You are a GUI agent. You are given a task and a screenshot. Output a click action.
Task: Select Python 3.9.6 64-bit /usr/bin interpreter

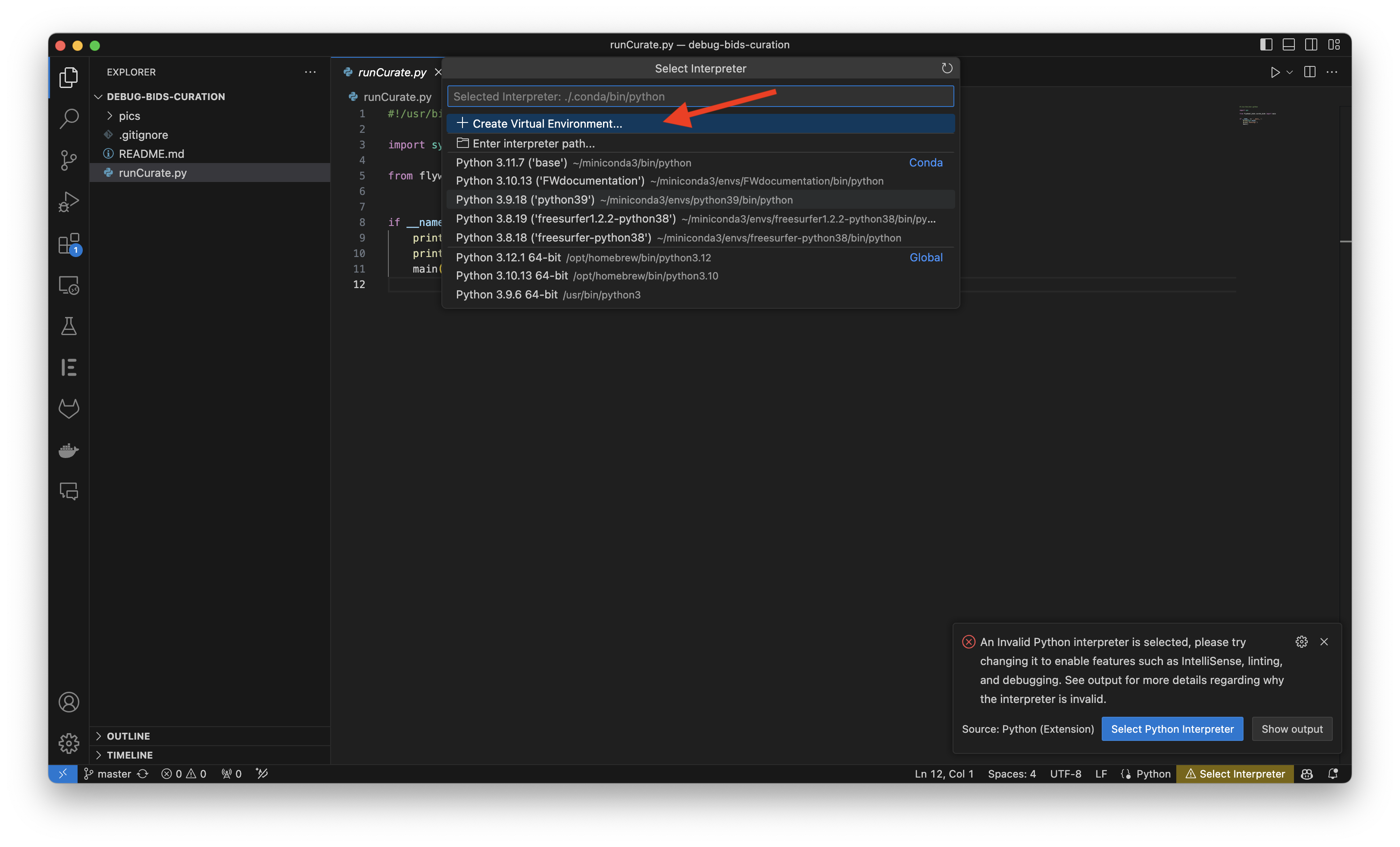click(x=700, y=295)
